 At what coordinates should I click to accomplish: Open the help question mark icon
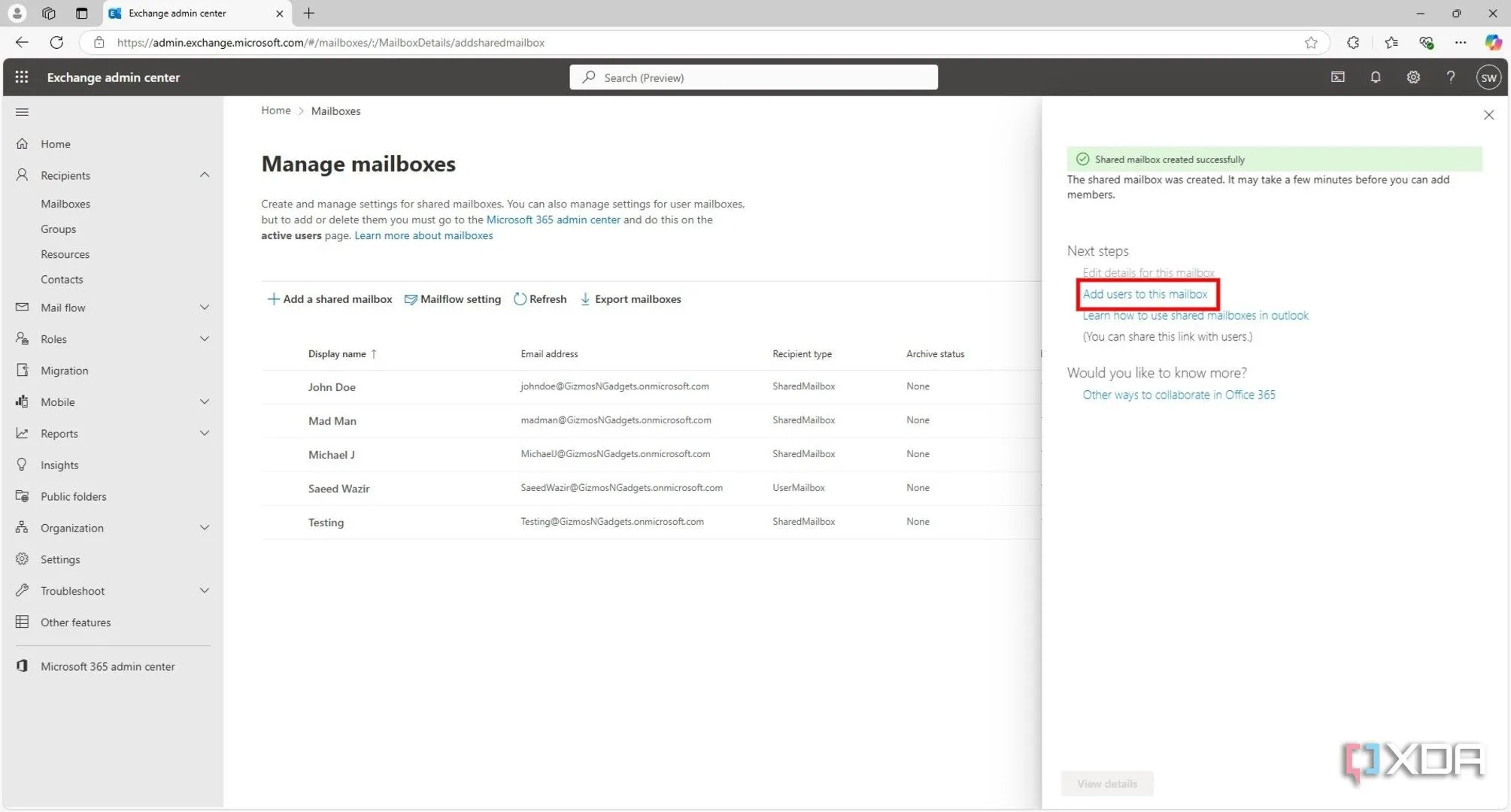point(1450,77)
